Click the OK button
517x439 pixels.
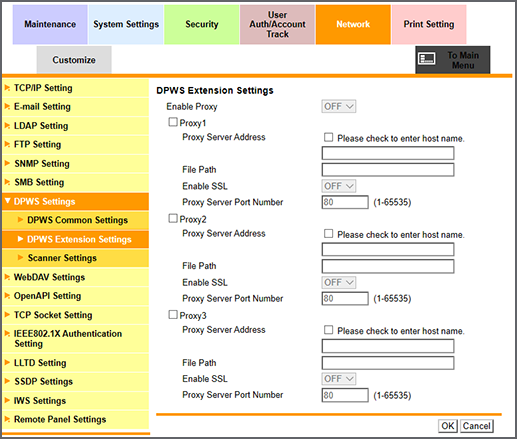tap(448, 426)
